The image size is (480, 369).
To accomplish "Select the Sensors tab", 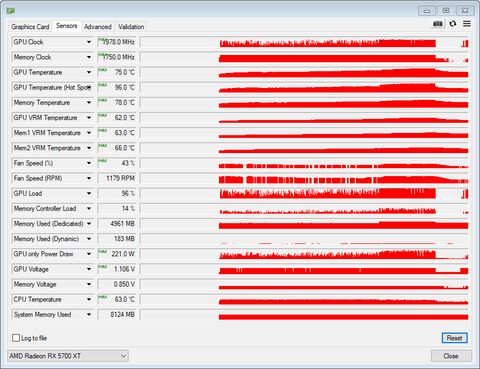I will click(x=66, y=26).
